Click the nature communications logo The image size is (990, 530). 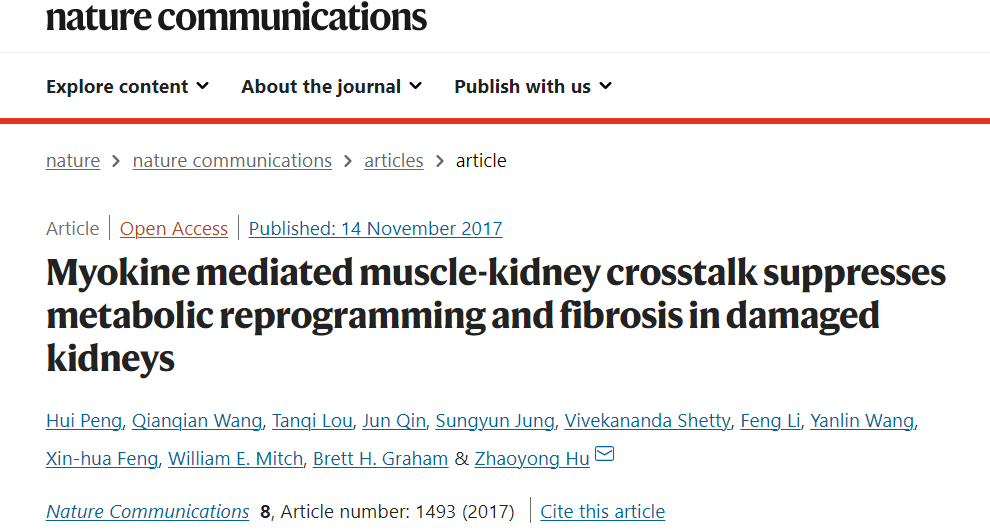point(236,17)
